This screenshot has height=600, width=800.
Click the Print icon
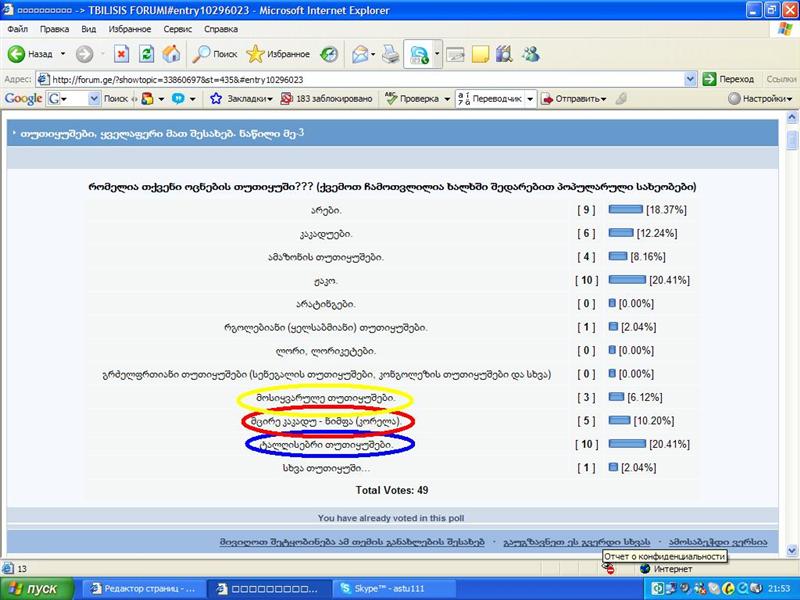(388, 55)
